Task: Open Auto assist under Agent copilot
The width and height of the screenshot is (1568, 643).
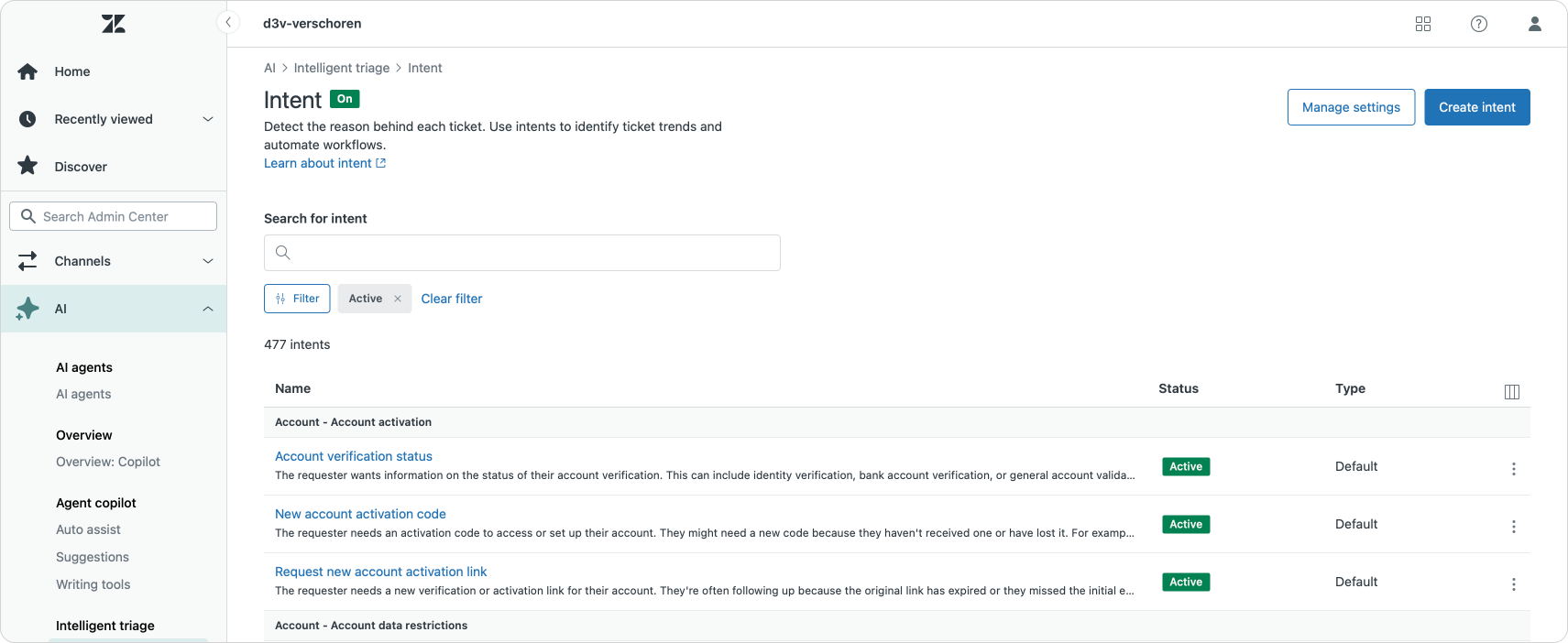Action: tap(88, 529)
